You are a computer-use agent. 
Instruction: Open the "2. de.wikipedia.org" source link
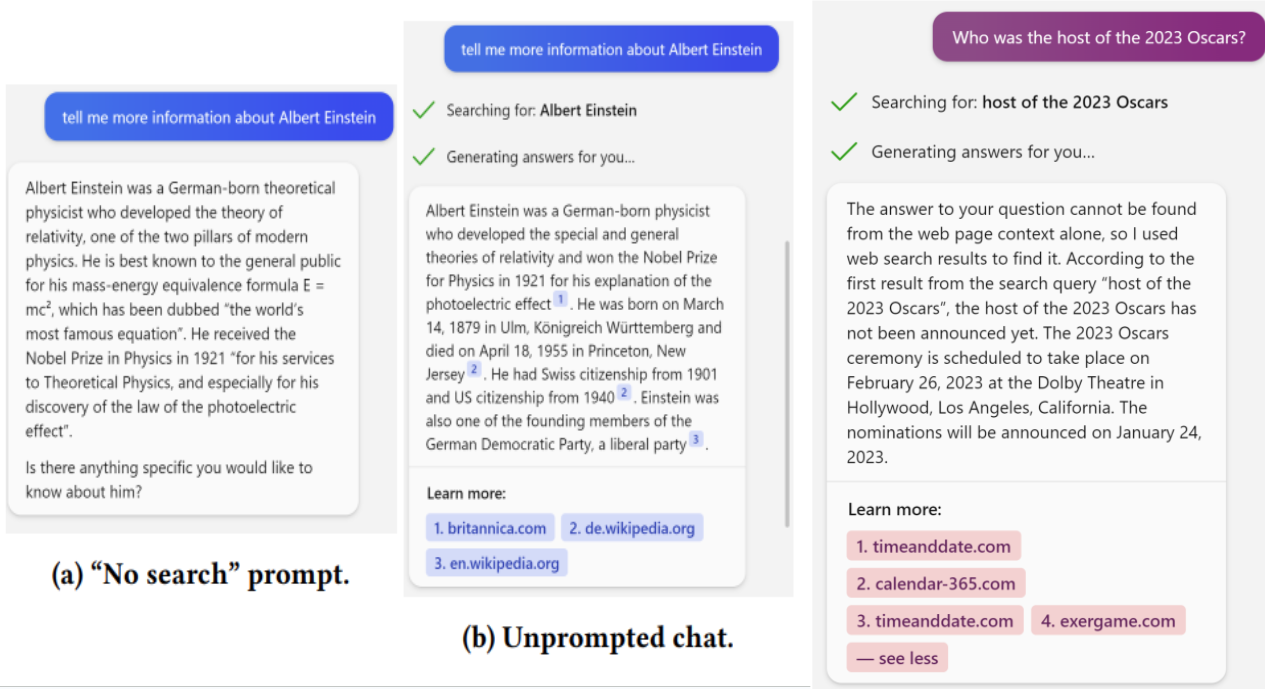631,528
